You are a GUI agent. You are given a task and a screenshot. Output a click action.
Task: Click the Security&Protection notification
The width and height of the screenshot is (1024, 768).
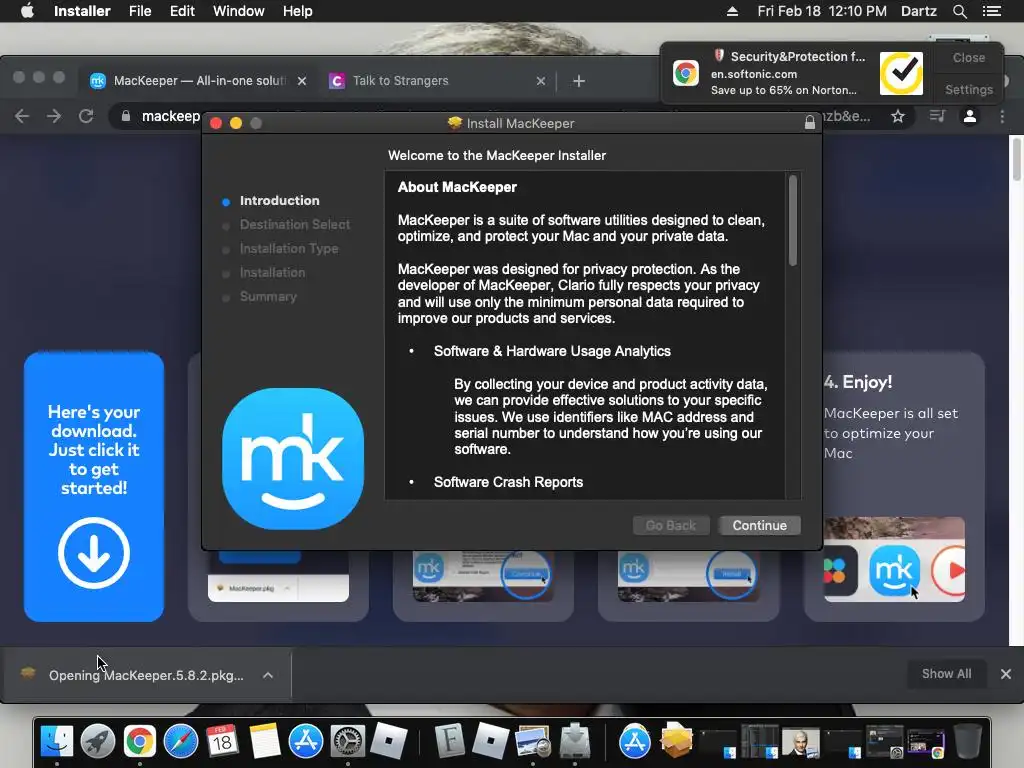point(795,73)
